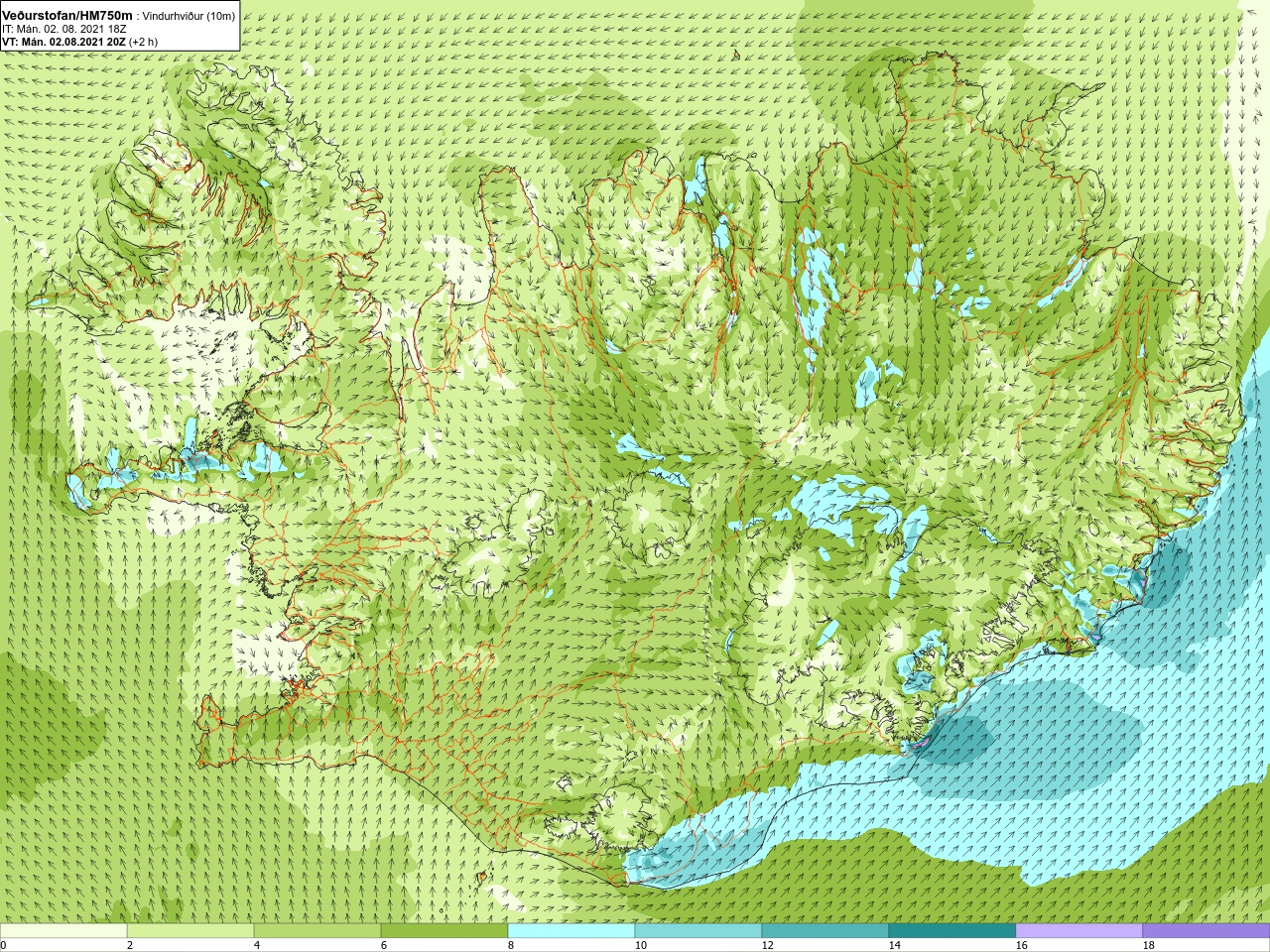Click the legend tick label 10

(x=640, y=945)
